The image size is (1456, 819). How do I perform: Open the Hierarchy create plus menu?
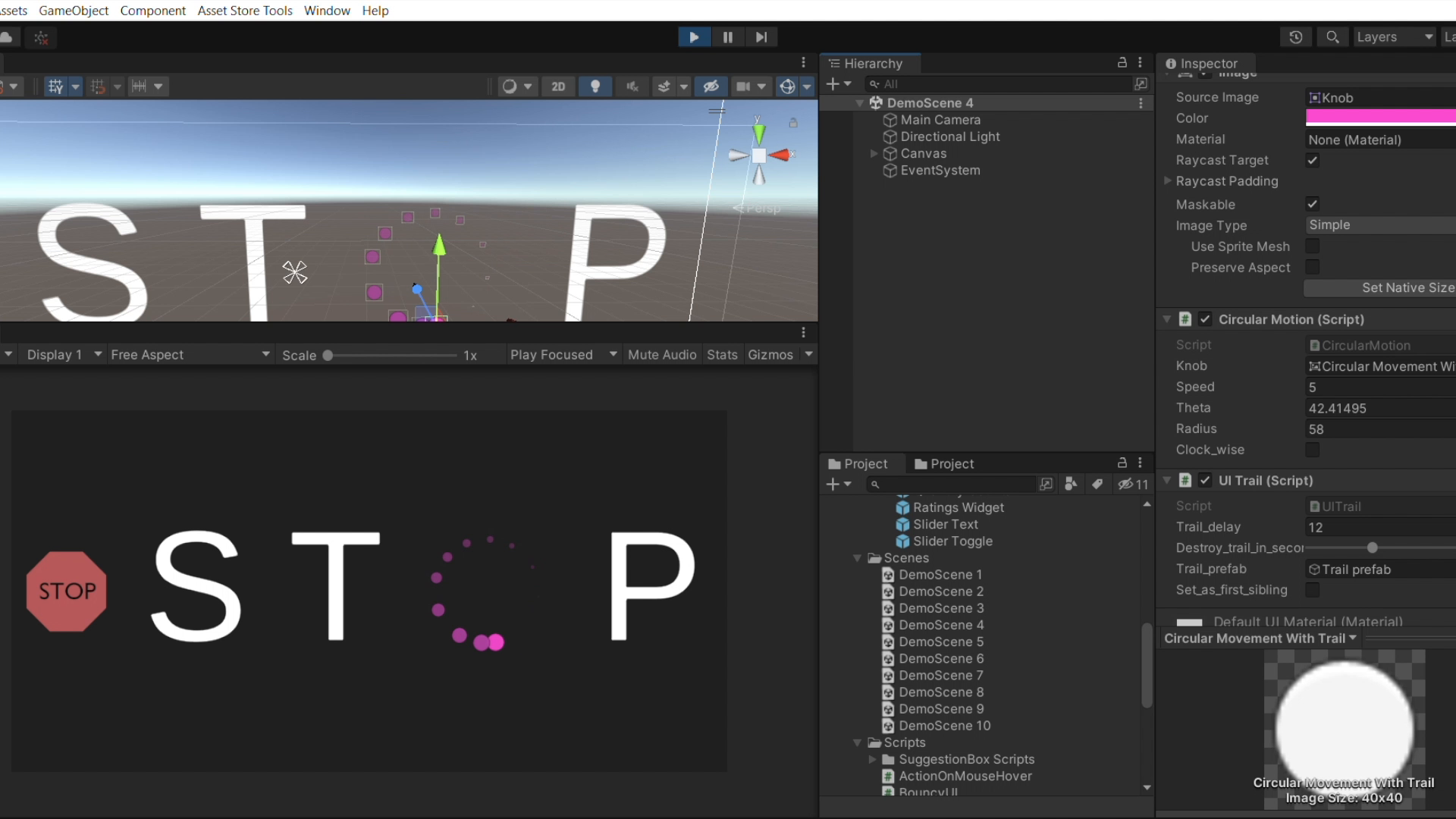pos(838,83)
